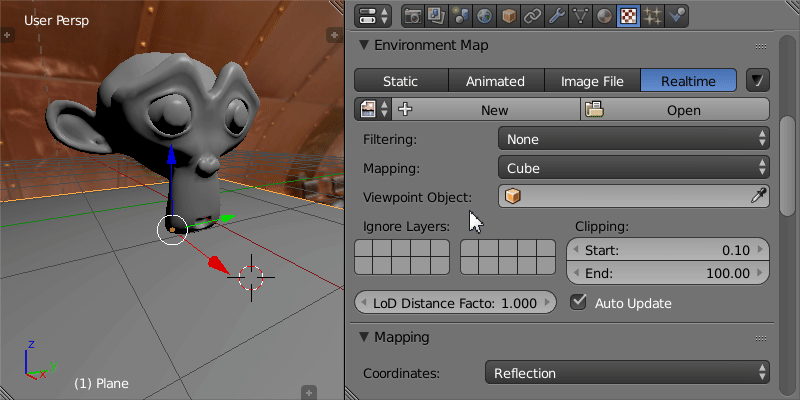Click the viewport area split corner

pyautogui.click(x=336, y=7)
